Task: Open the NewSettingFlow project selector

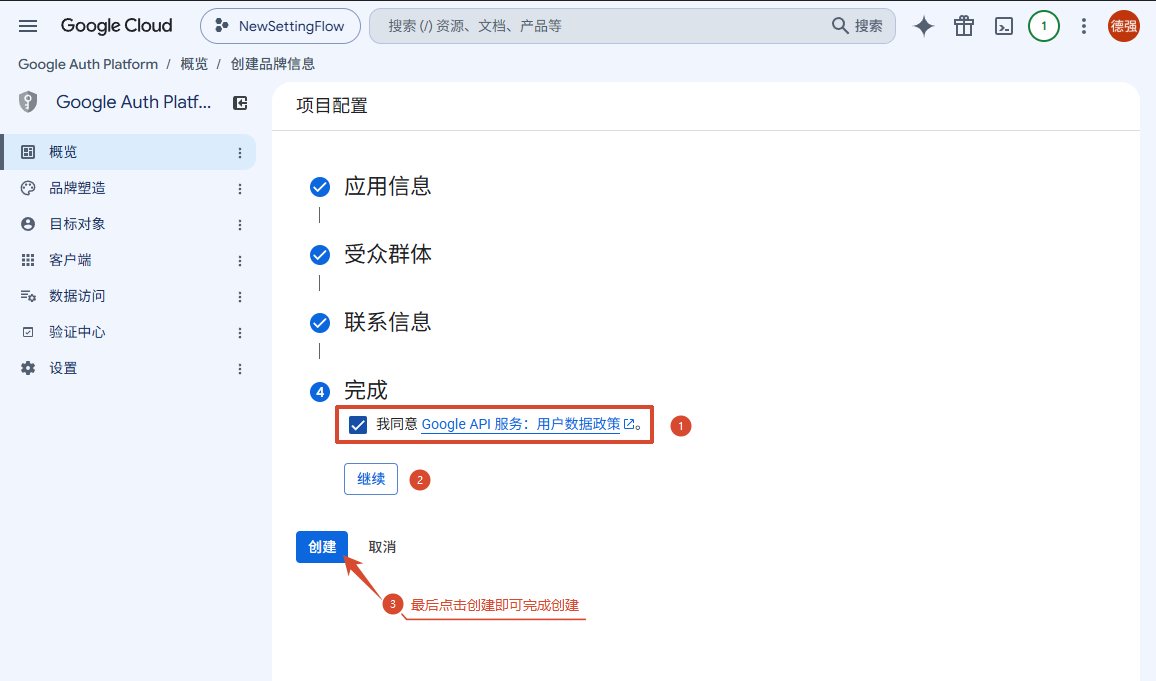Action: [280, 26]
